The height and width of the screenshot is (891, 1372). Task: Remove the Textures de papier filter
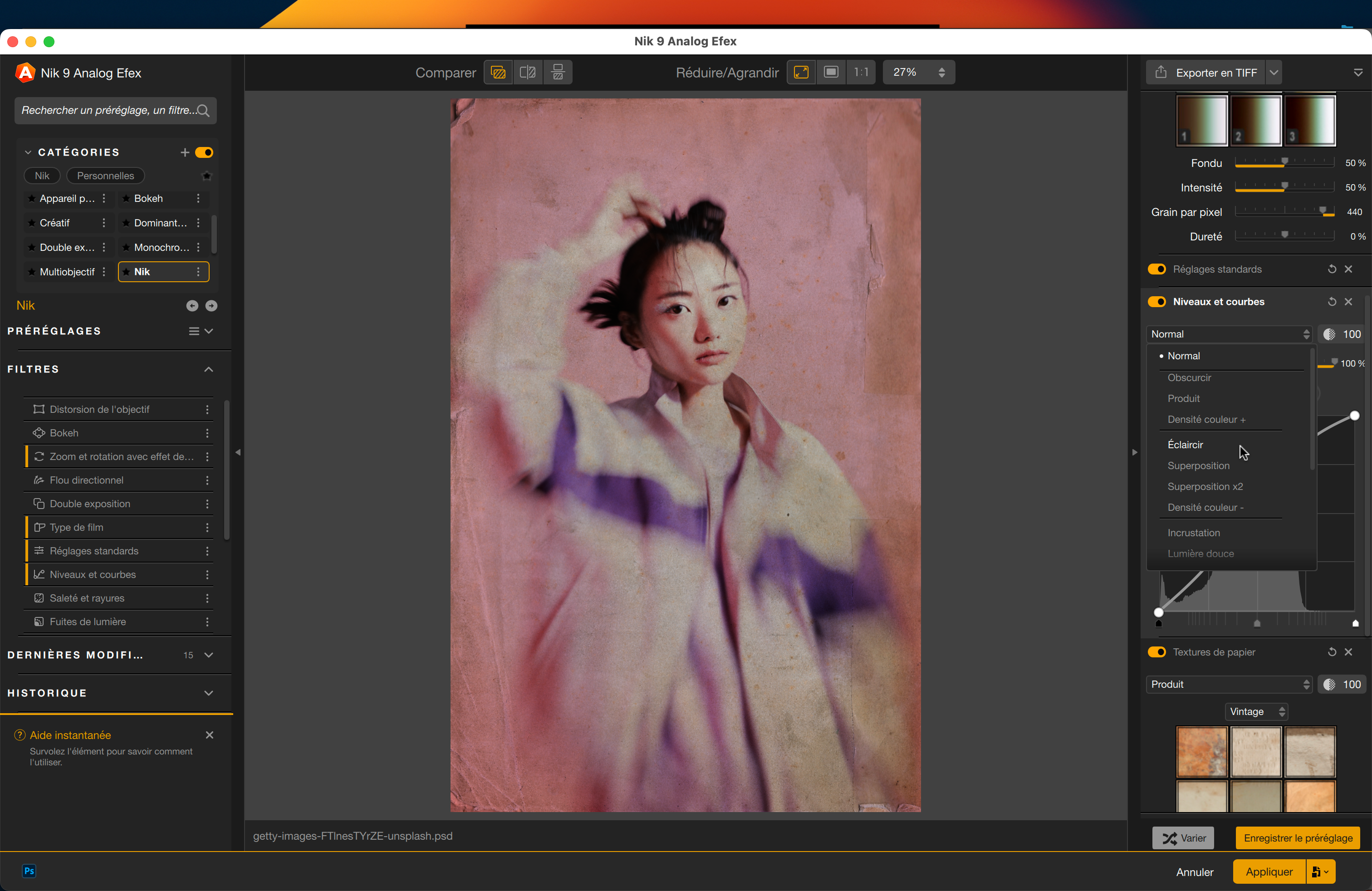[1348, 652]
